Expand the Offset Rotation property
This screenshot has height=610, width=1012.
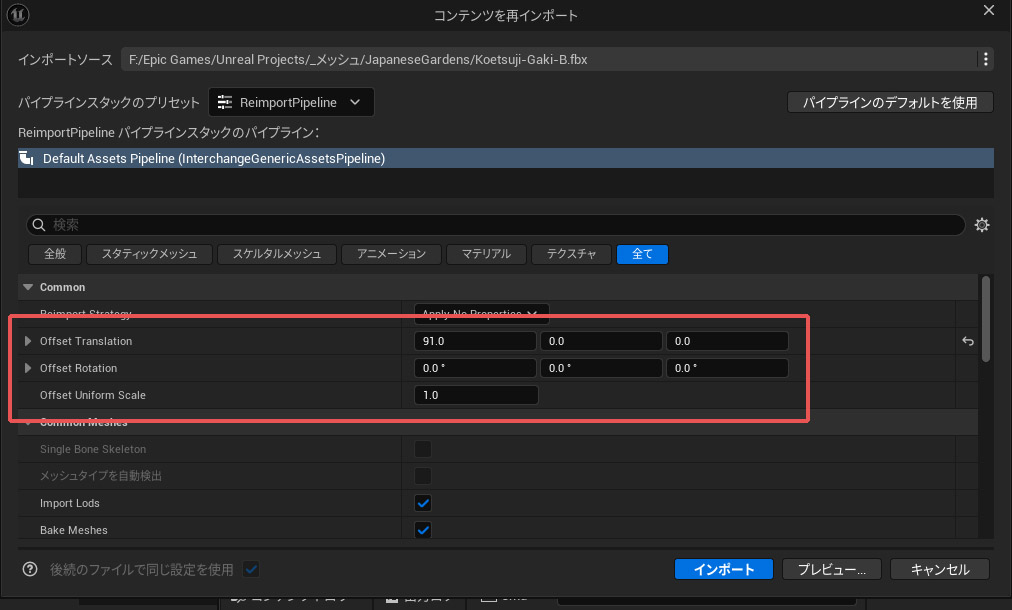pyautogui.click(x=28, y=369)
